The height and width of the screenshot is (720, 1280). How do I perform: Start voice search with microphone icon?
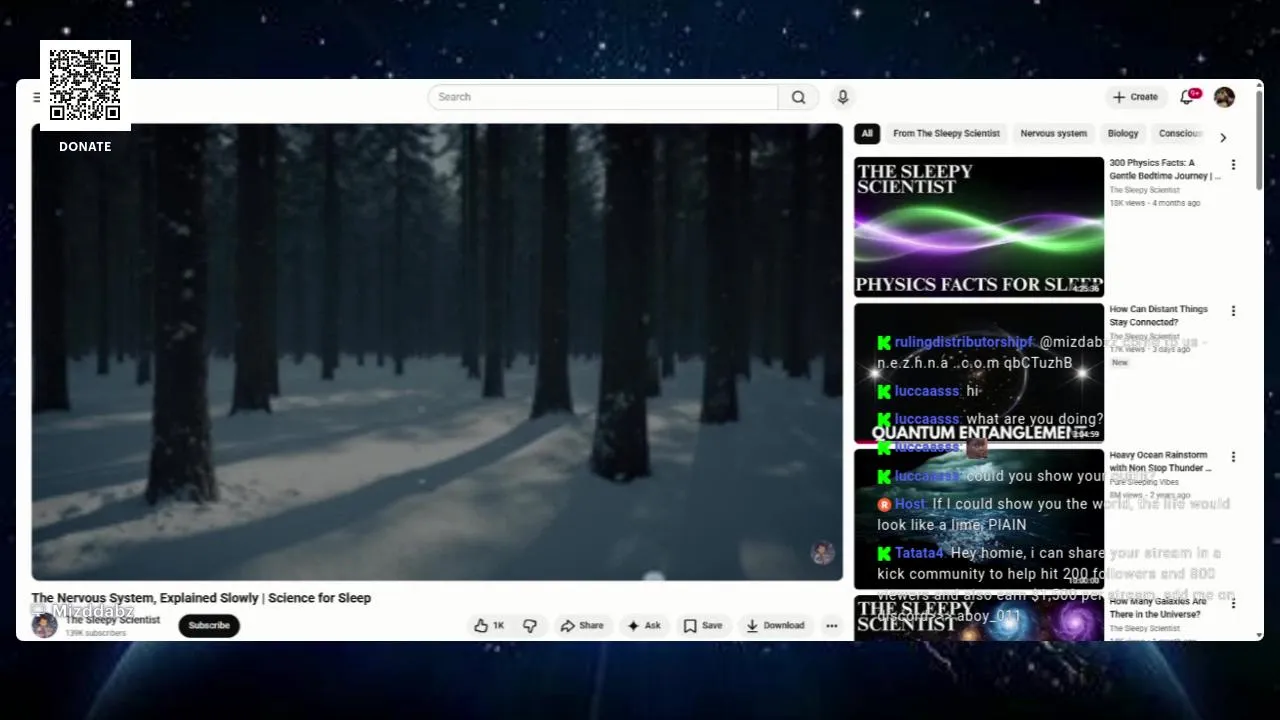[843, 97]
